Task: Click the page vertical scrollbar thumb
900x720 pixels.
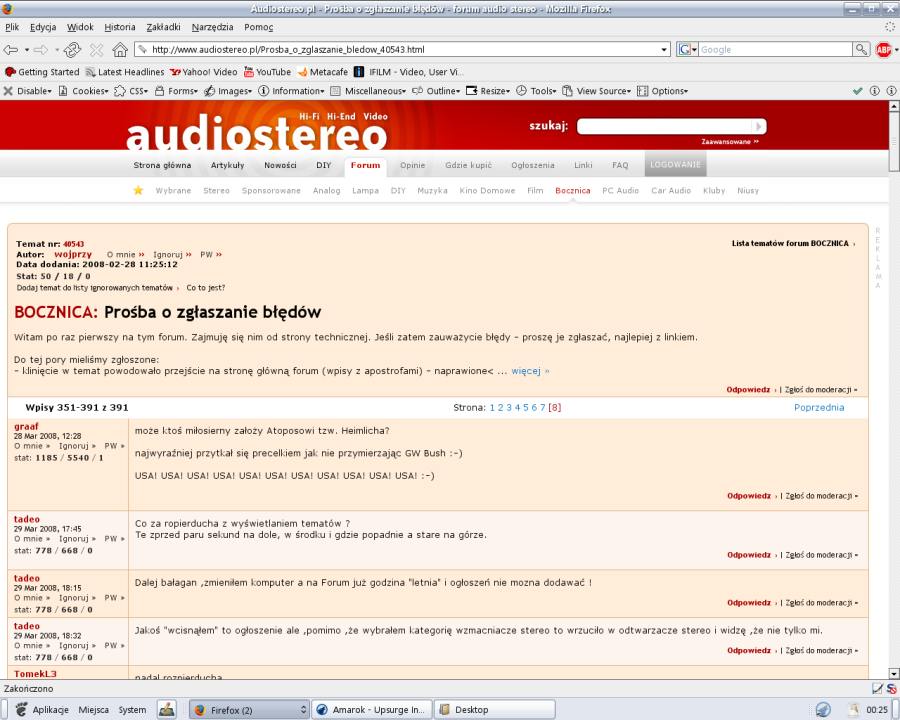Action: (894, 141)
